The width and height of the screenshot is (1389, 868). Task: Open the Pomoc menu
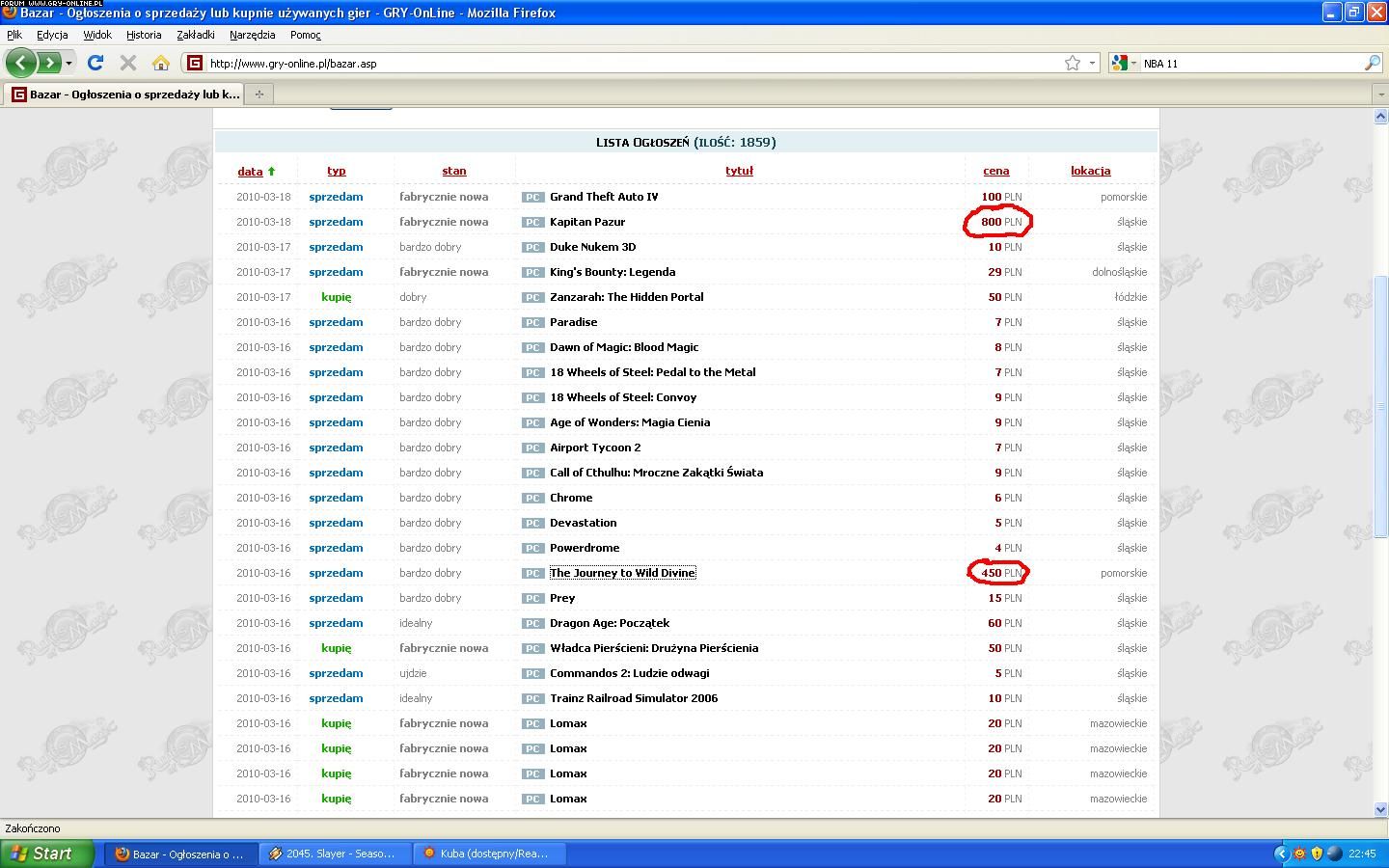[305, 35]
